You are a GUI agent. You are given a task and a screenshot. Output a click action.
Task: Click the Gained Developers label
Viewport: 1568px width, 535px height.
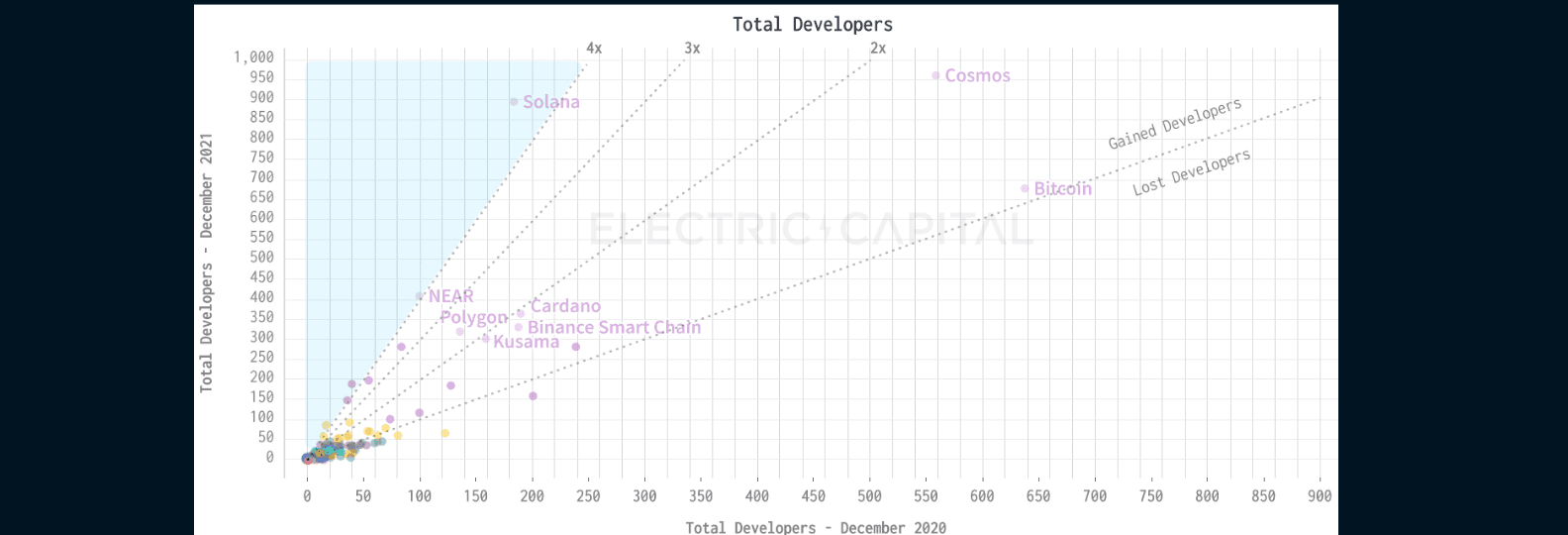[1174, 124]
